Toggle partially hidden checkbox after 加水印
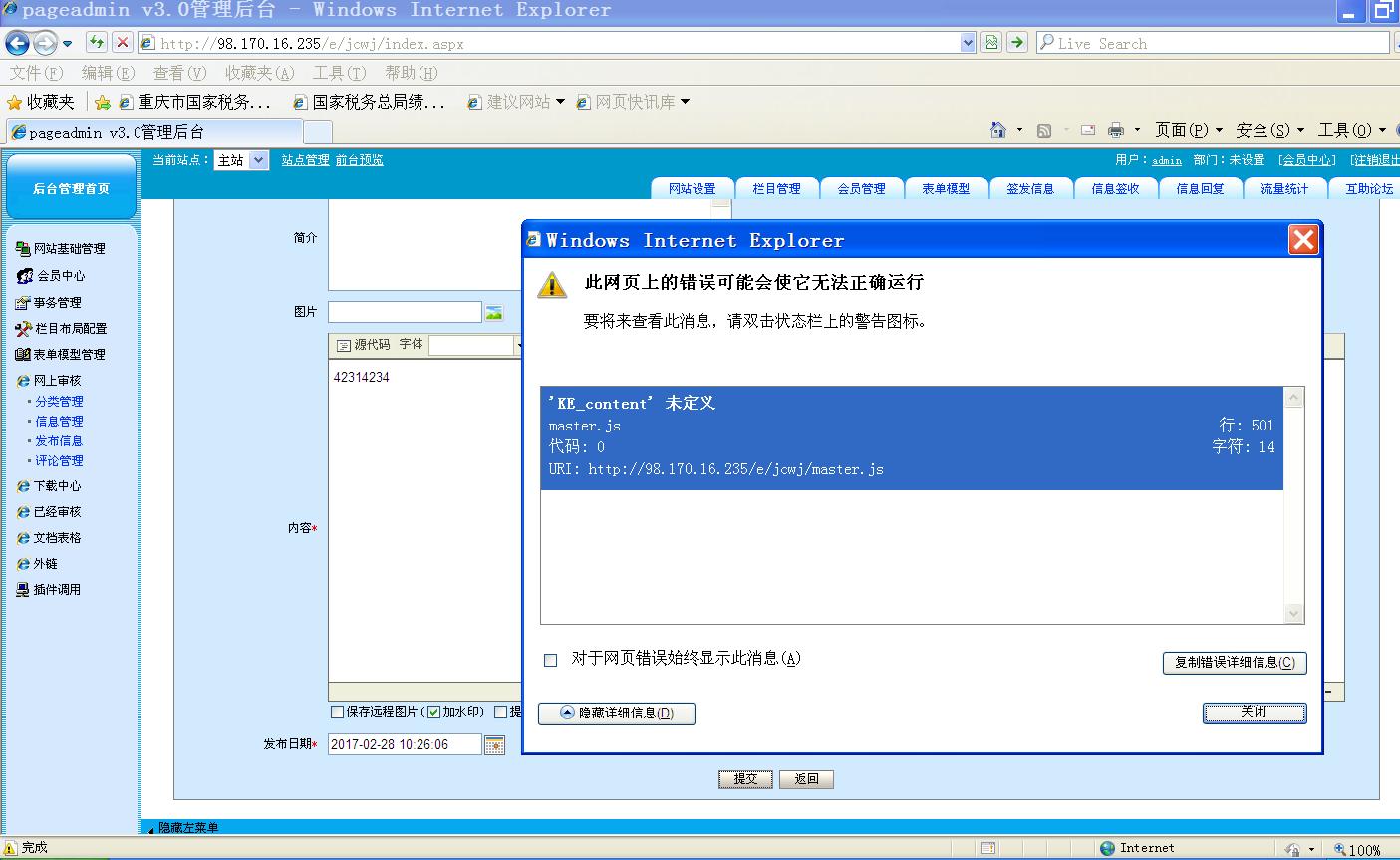The width and height of the screenshot is (1400, 860). click(x=500, y=712)
